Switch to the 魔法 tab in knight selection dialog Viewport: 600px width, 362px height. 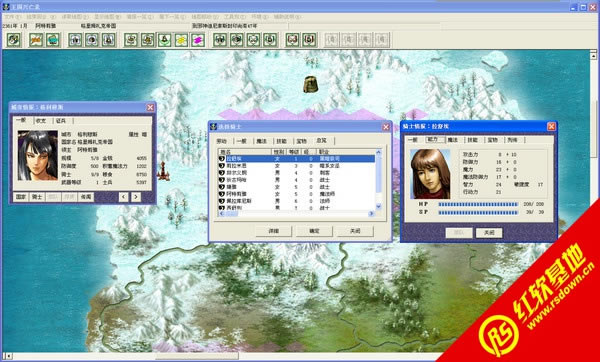(262, 141)
